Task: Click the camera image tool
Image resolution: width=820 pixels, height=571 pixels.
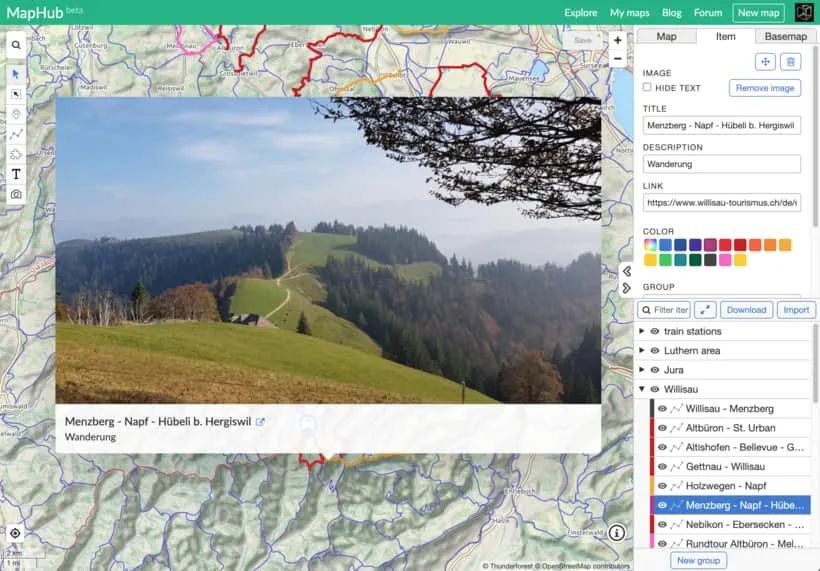Action: 16,194
